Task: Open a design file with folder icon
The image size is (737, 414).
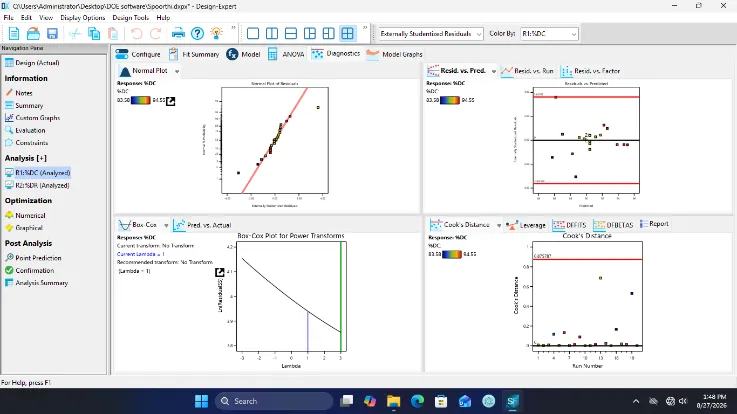Action: [33, 33]
